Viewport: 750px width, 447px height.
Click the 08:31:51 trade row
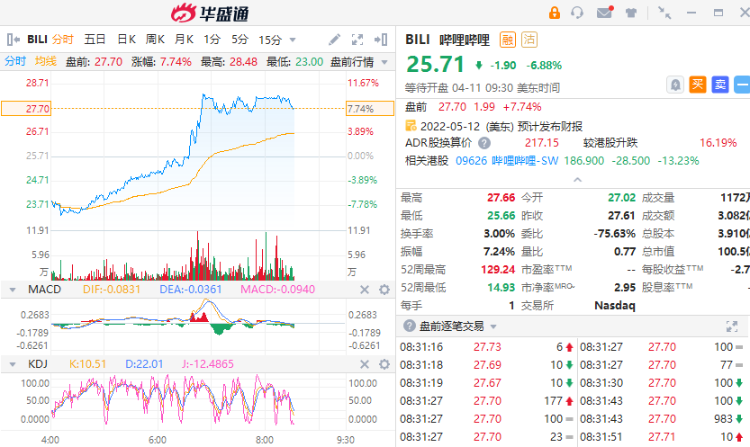[664, 437]
